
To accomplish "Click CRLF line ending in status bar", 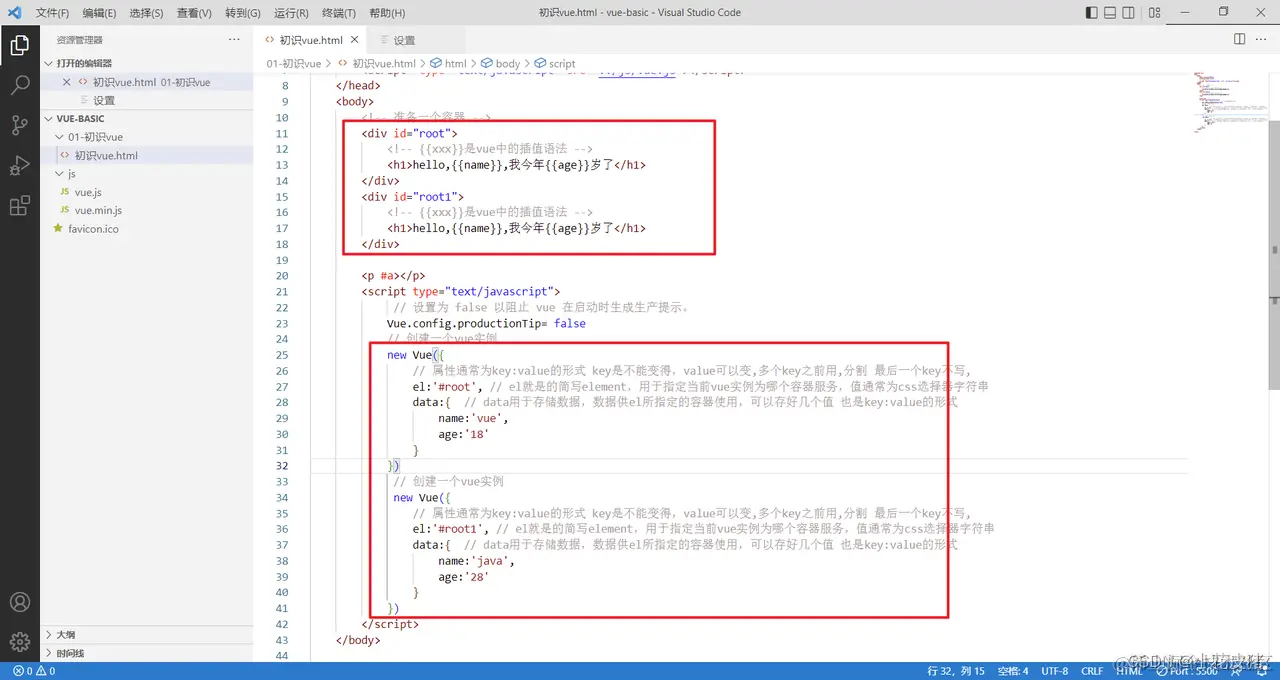I will pos(1092,671).
